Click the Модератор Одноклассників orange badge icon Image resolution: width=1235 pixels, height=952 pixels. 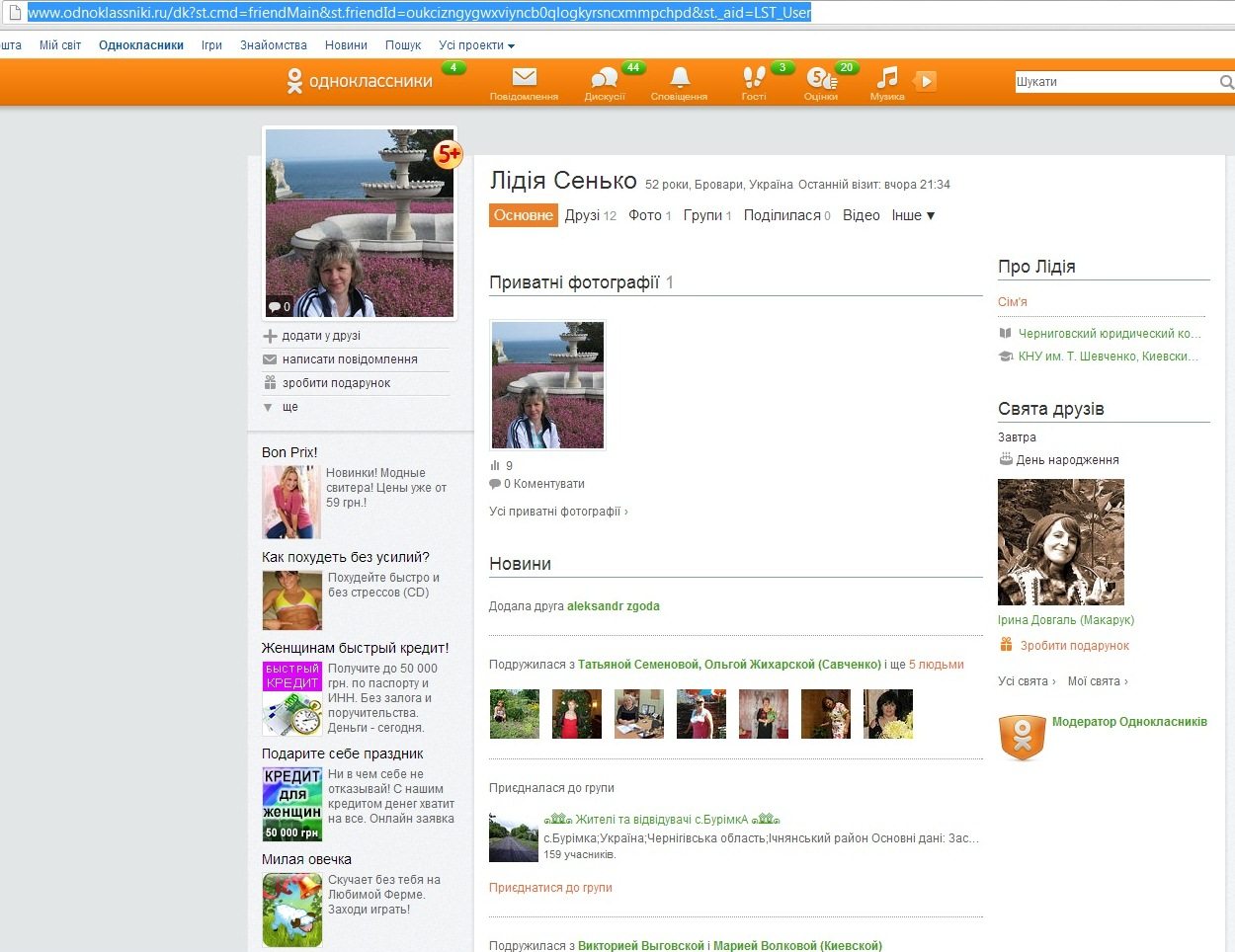1023,737
